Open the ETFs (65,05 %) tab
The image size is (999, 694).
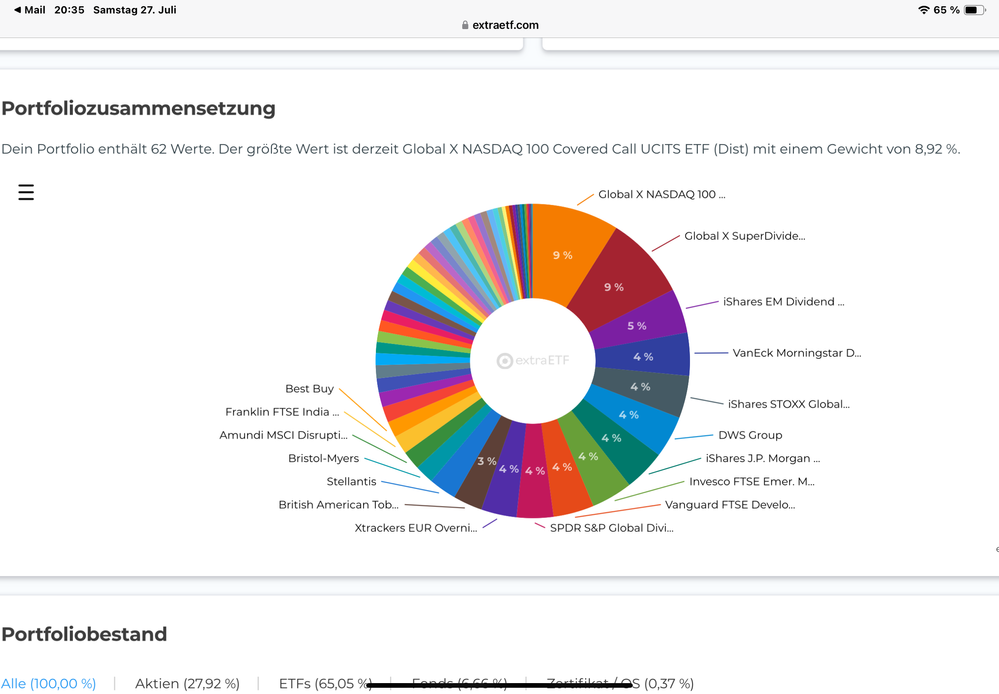325,684
